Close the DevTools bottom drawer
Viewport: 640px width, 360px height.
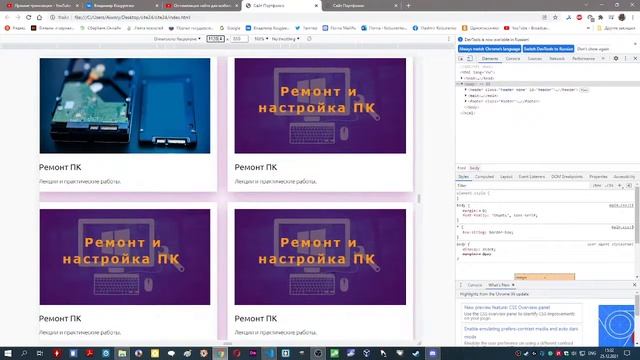click(635, 285)
